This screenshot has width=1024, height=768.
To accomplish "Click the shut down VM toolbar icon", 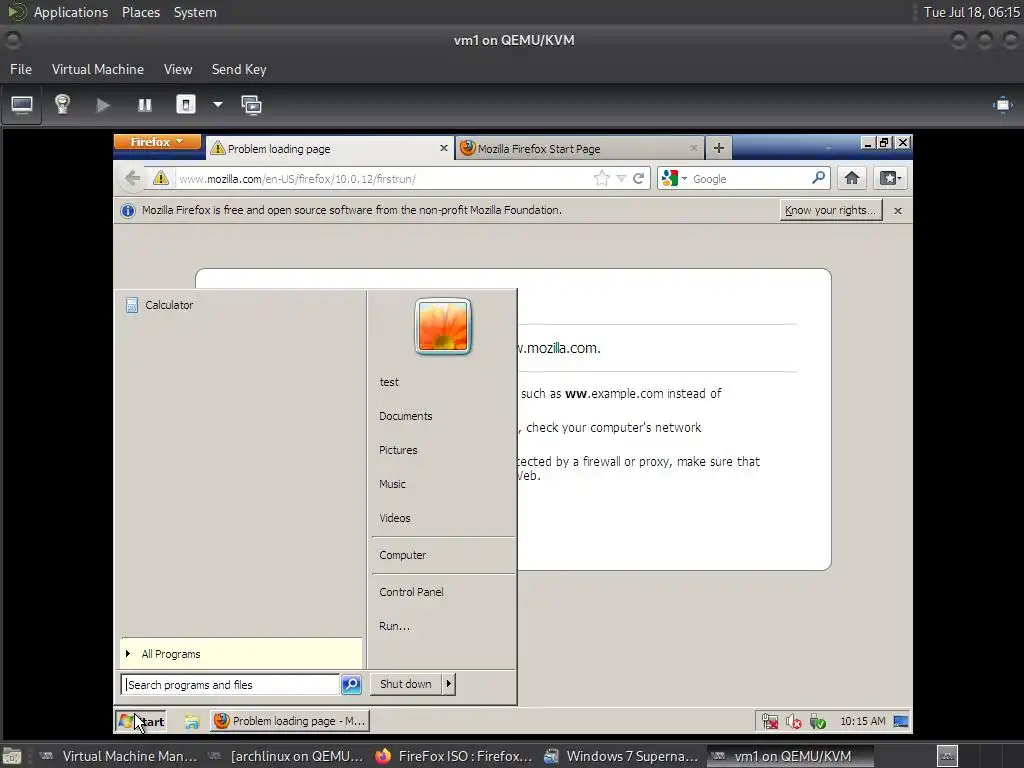I will [185, 104].
